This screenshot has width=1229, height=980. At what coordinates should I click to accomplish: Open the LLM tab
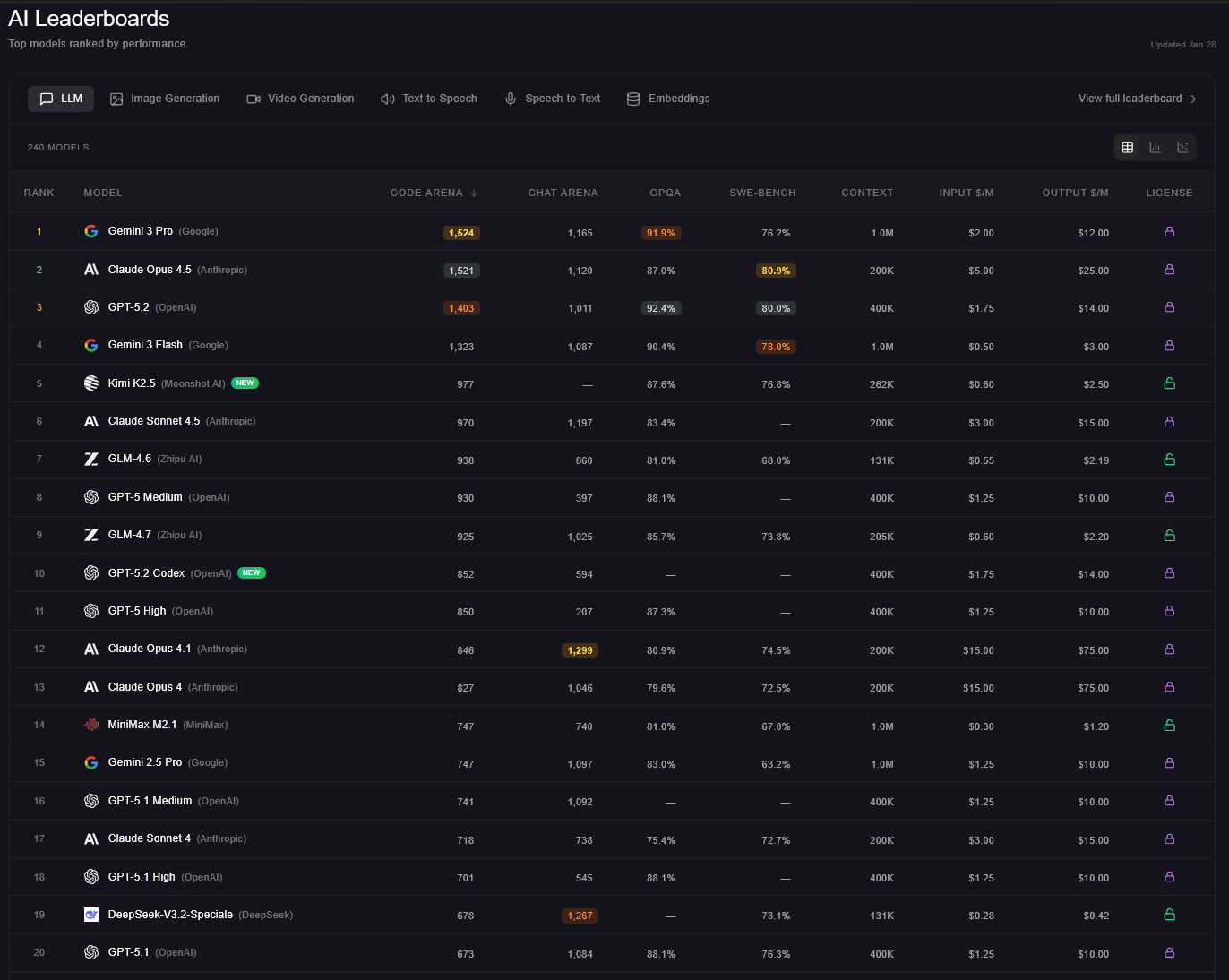coord(61,99)
